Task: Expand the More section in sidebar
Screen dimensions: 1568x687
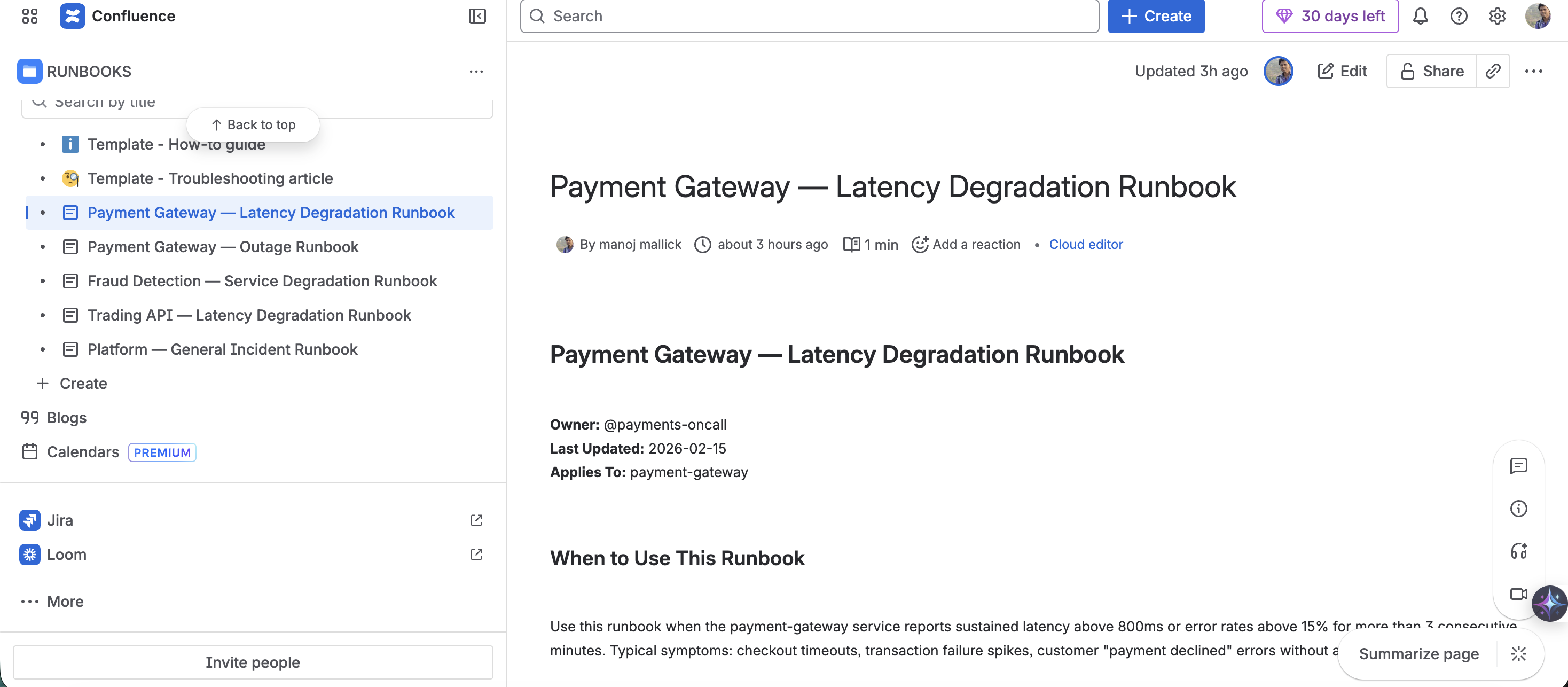Action: (x=64, y=601)
